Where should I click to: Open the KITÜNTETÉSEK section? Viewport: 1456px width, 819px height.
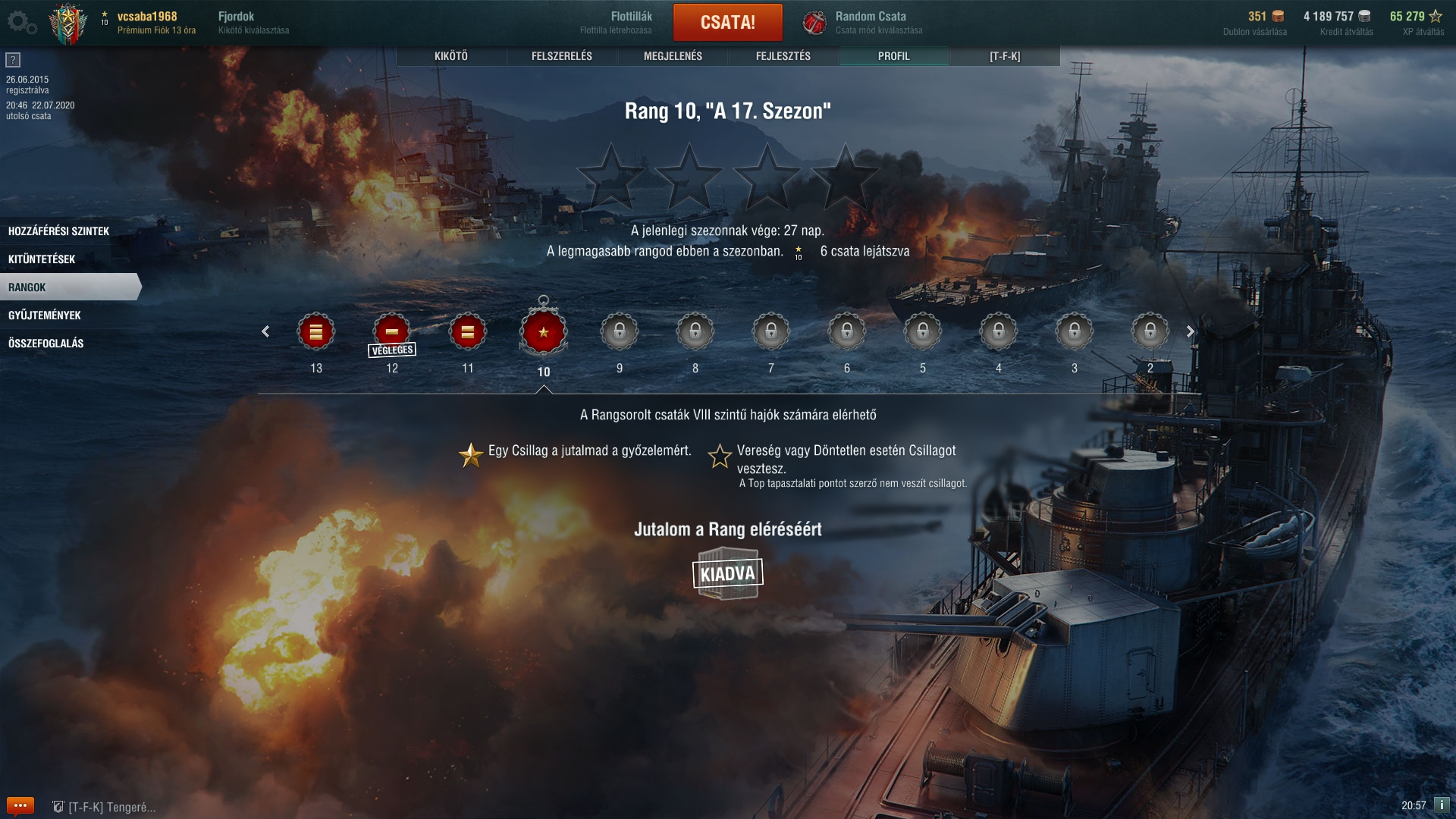click(42, 259)
